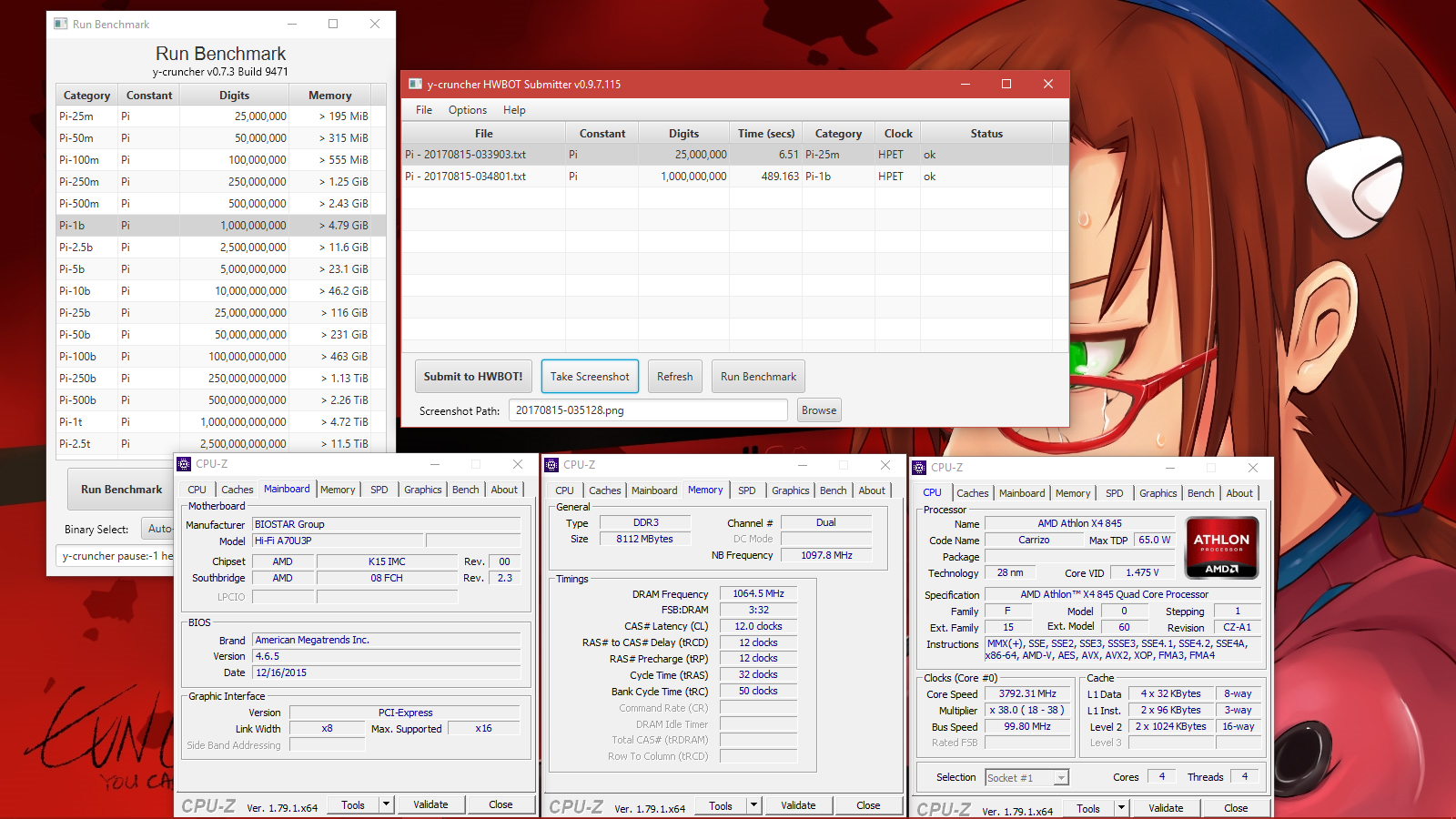Sort by Status column header
The image size is (1456, 819).
[986, 134]
